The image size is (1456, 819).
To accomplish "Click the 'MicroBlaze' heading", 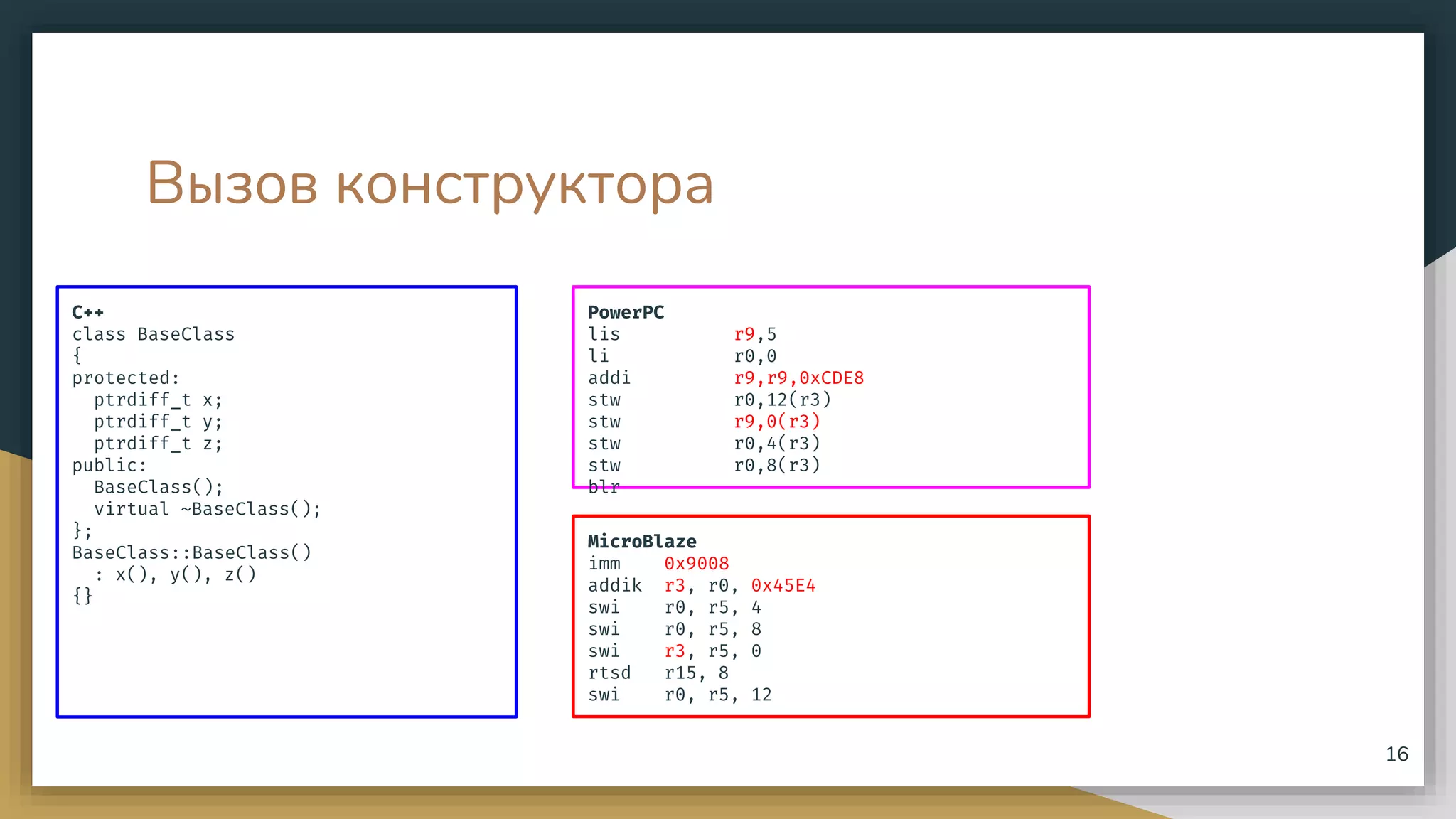I will (642, 542).
